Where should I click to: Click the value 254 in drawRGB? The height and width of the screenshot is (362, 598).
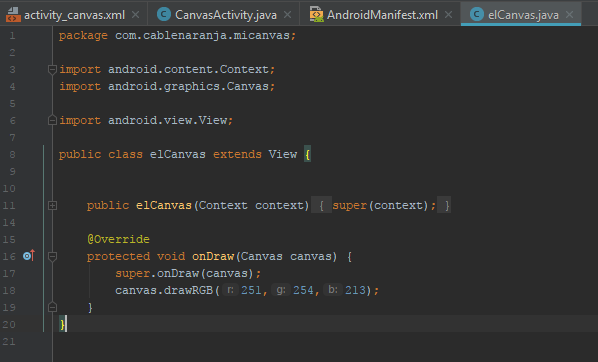pos(303,290)
